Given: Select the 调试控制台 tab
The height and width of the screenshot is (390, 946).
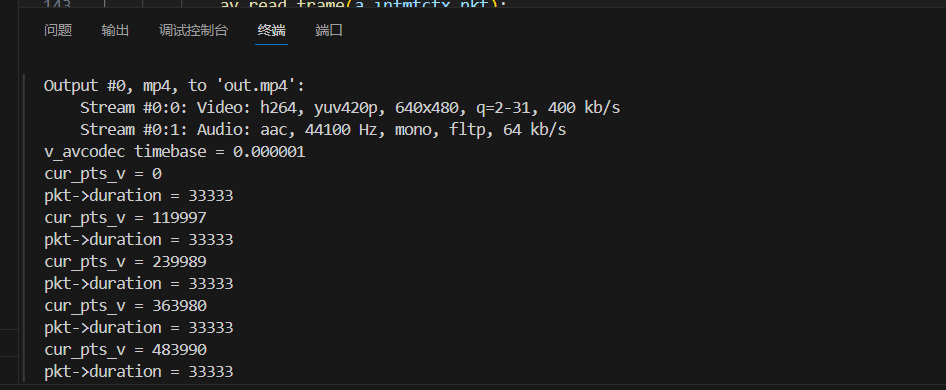Looking at the screenshot, I should coord(194,30).
